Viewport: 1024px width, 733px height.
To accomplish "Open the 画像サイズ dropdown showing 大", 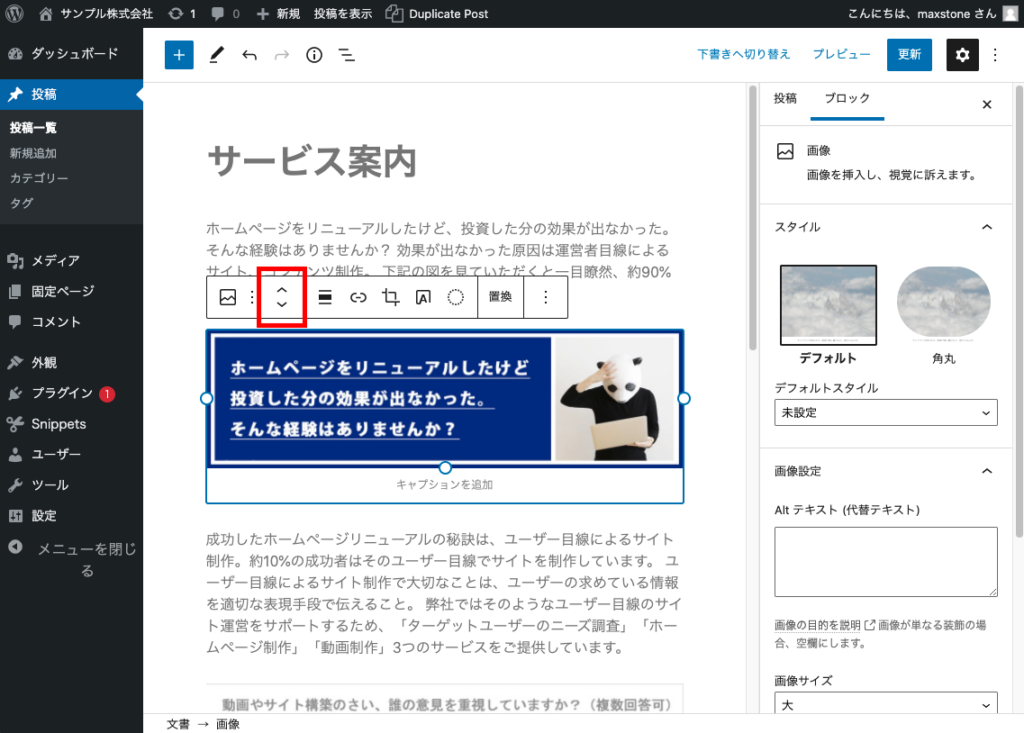I will [x=885, y=705].
